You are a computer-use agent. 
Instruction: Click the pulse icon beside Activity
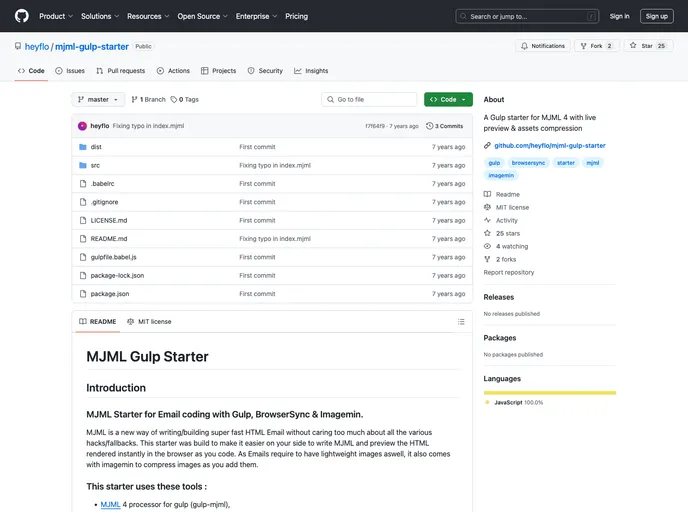pos(487,220)
